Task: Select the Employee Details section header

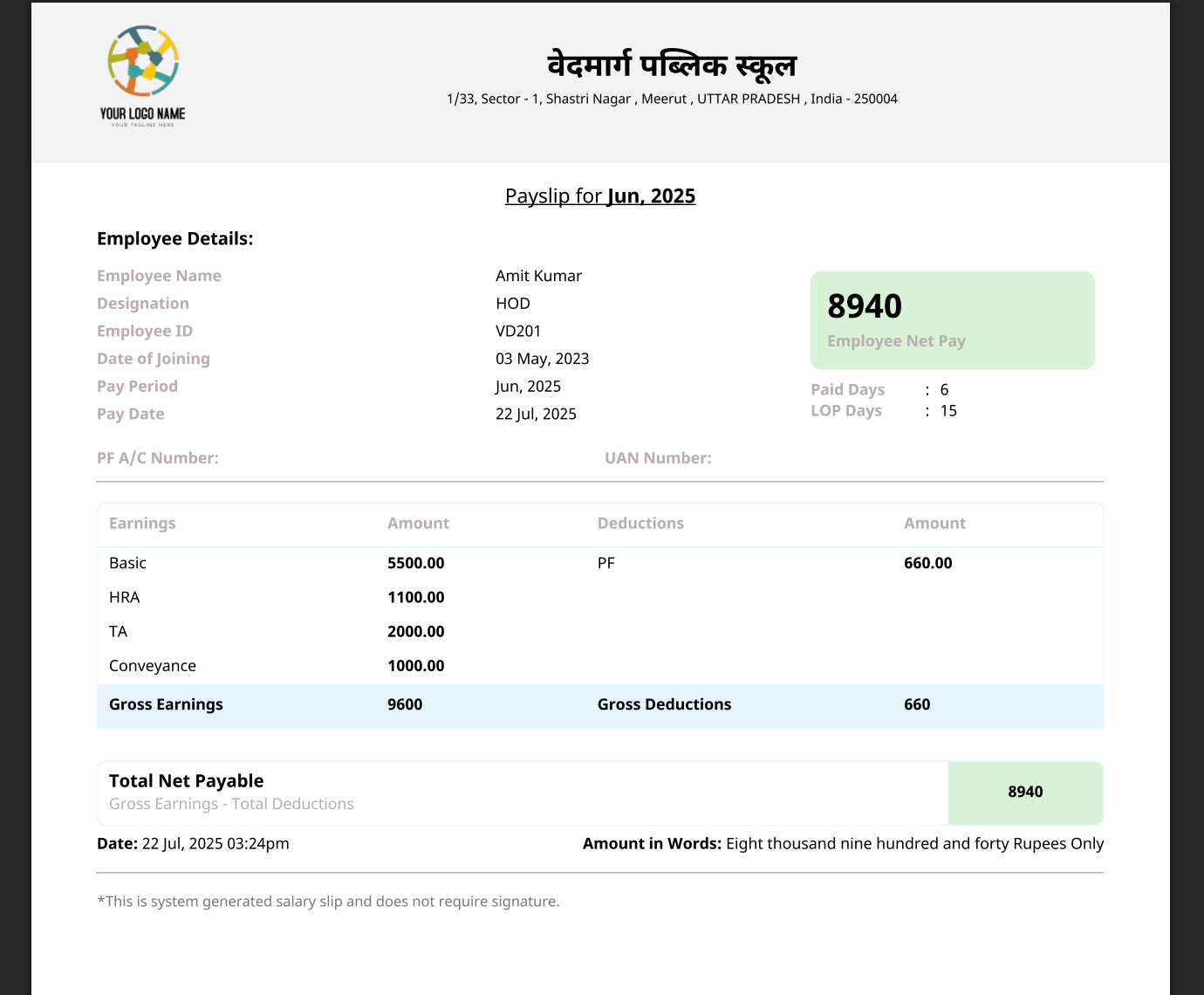Action: (x=174, y=238)
